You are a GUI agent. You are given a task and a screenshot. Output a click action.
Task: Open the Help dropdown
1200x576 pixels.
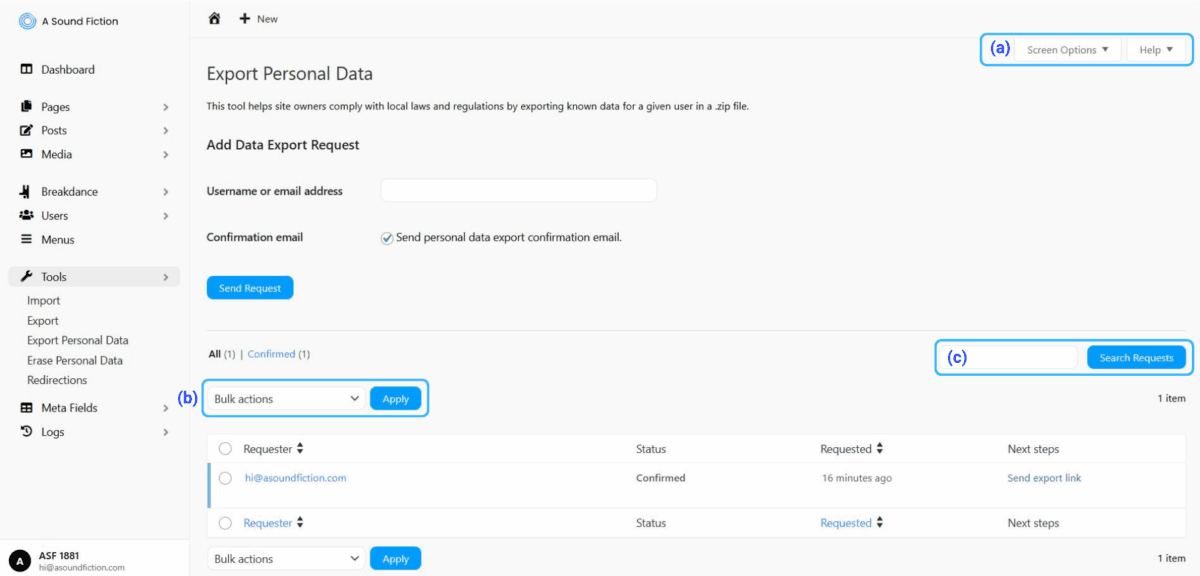pos(1156,49)
